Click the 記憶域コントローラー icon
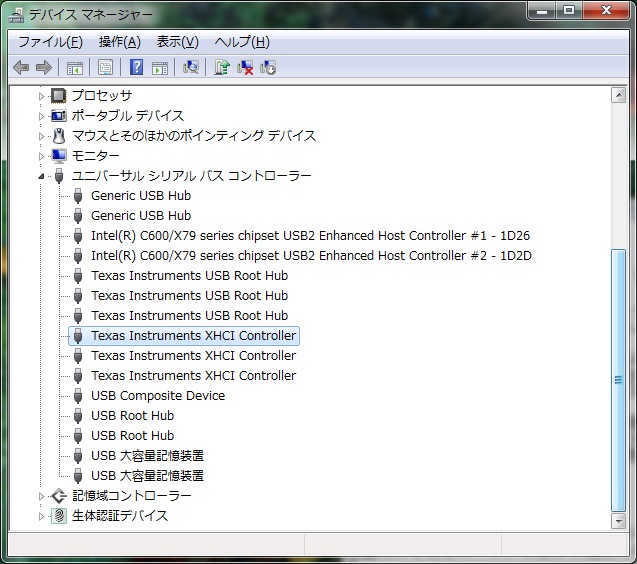Viewport: 637px width, 564px height. click(x=59, y=496)
